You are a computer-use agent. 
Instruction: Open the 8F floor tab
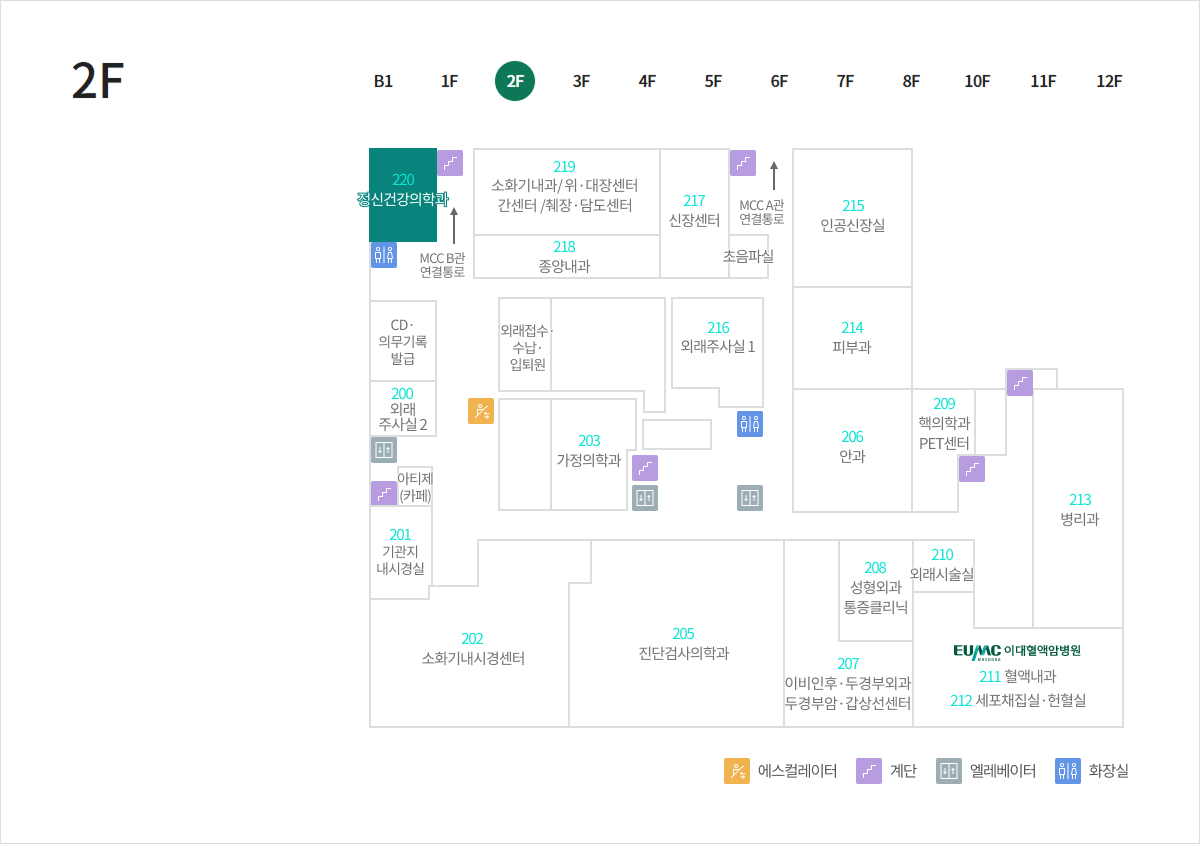(911, 82)
